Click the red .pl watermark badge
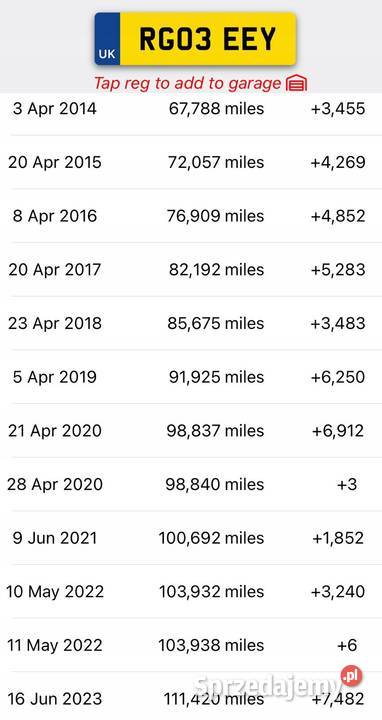The width and height of the screenshot is (382, 720). 351,676
